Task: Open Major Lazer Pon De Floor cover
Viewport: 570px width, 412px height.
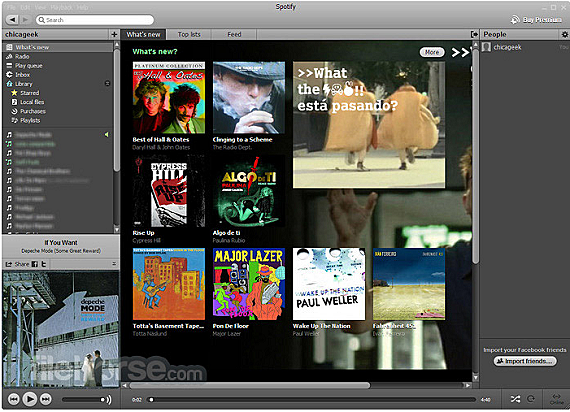Action: [249, 284]
